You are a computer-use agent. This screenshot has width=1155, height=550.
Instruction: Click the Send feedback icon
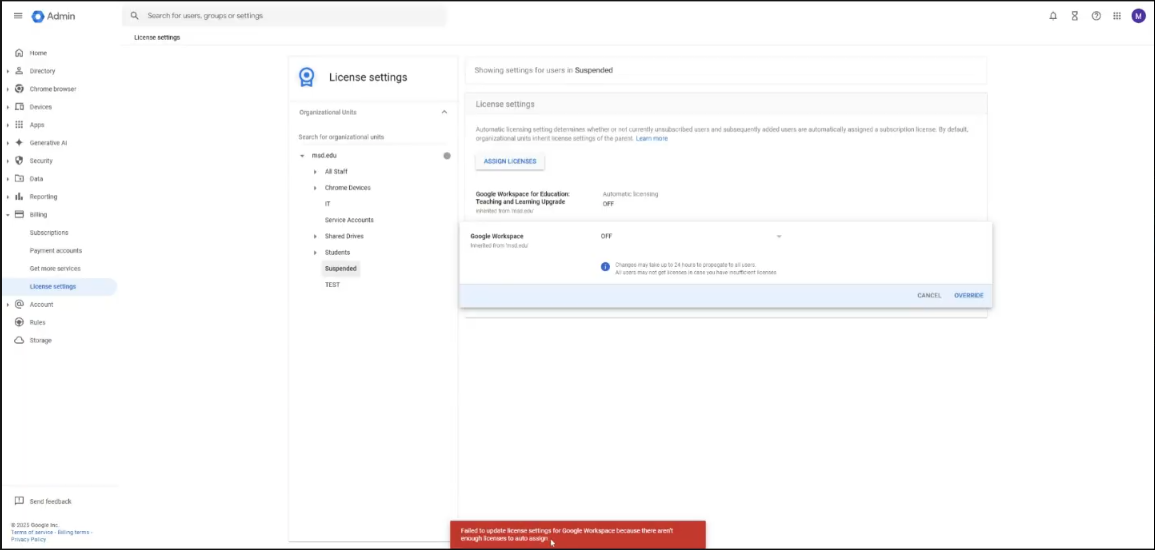(19, 501)
